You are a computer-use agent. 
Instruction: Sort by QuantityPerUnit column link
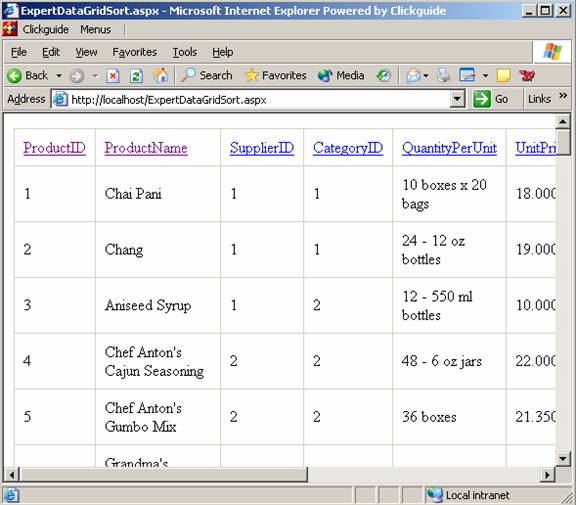pos(449,148)
